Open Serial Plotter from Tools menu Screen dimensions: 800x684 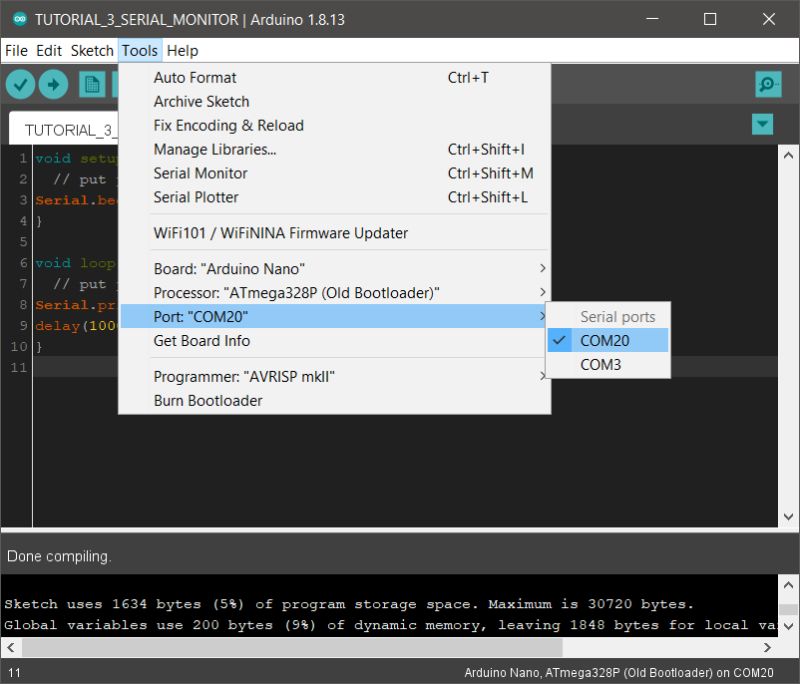pyautogui.click(x=196, y=197)
